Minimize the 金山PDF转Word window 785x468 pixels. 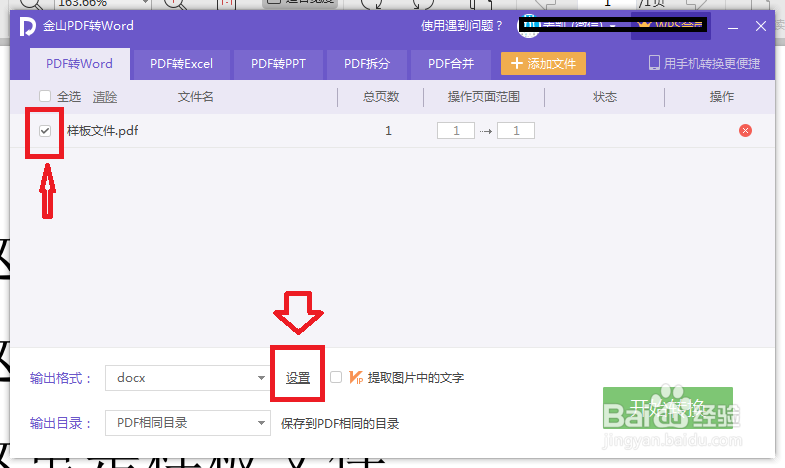coord(732,26)
